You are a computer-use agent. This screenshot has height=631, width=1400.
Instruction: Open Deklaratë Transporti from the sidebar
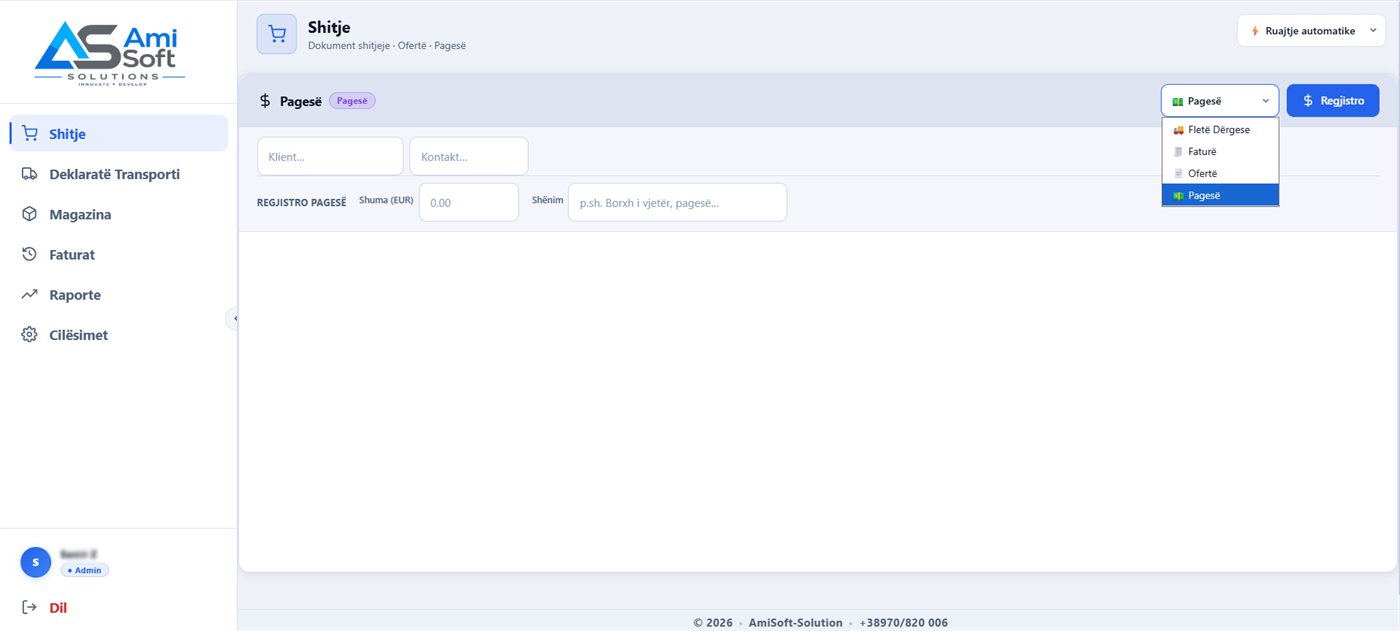point(118,174)
